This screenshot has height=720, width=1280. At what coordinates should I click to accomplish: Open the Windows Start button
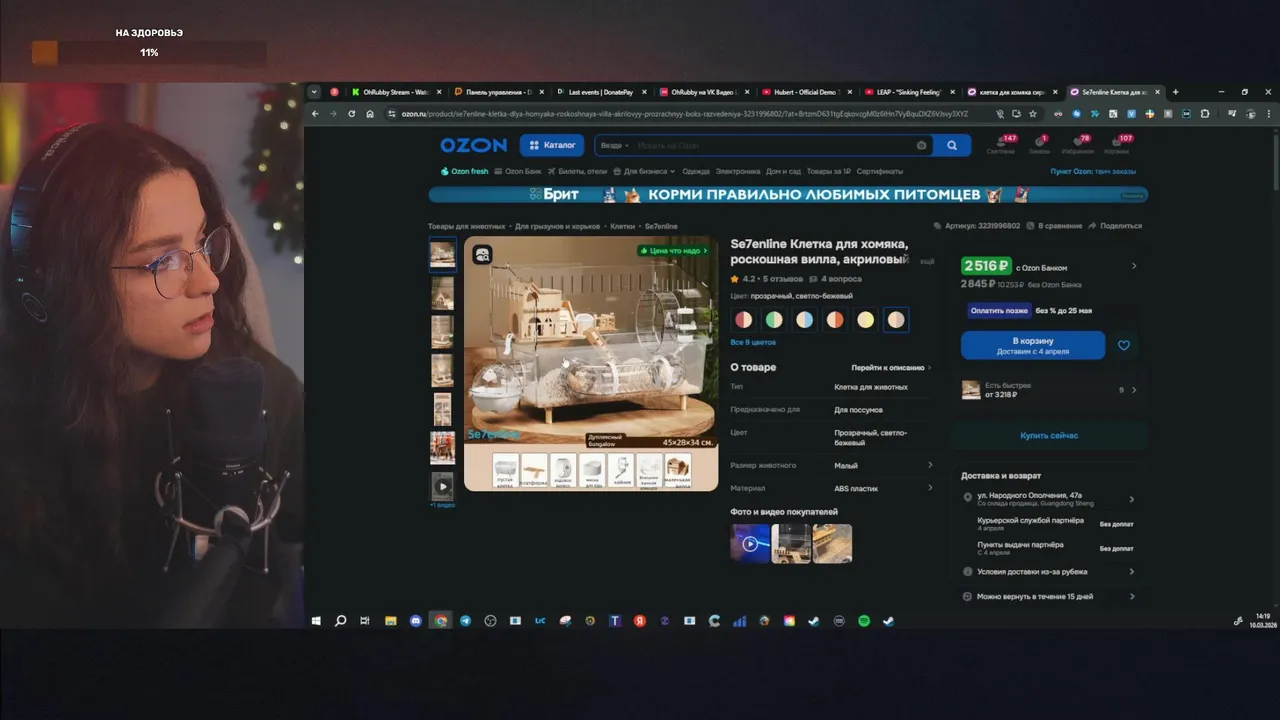[316, 621]
